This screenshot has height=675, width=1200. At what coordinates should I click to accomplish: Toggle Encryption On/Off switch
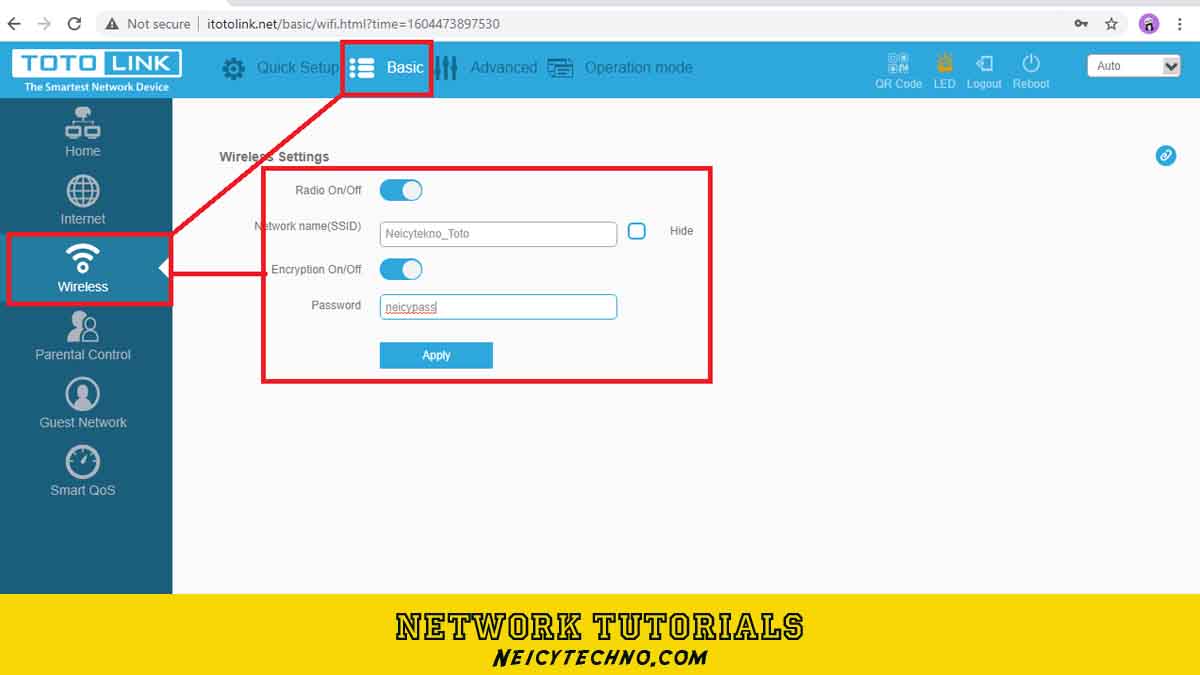(x=401, y=269)
